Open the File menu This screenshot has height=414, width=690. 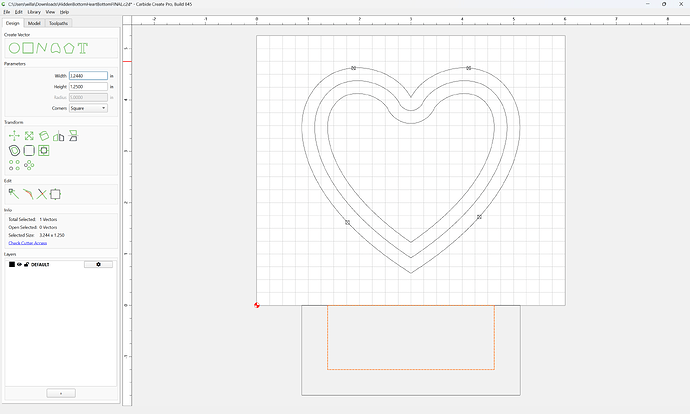coord(7,12)
